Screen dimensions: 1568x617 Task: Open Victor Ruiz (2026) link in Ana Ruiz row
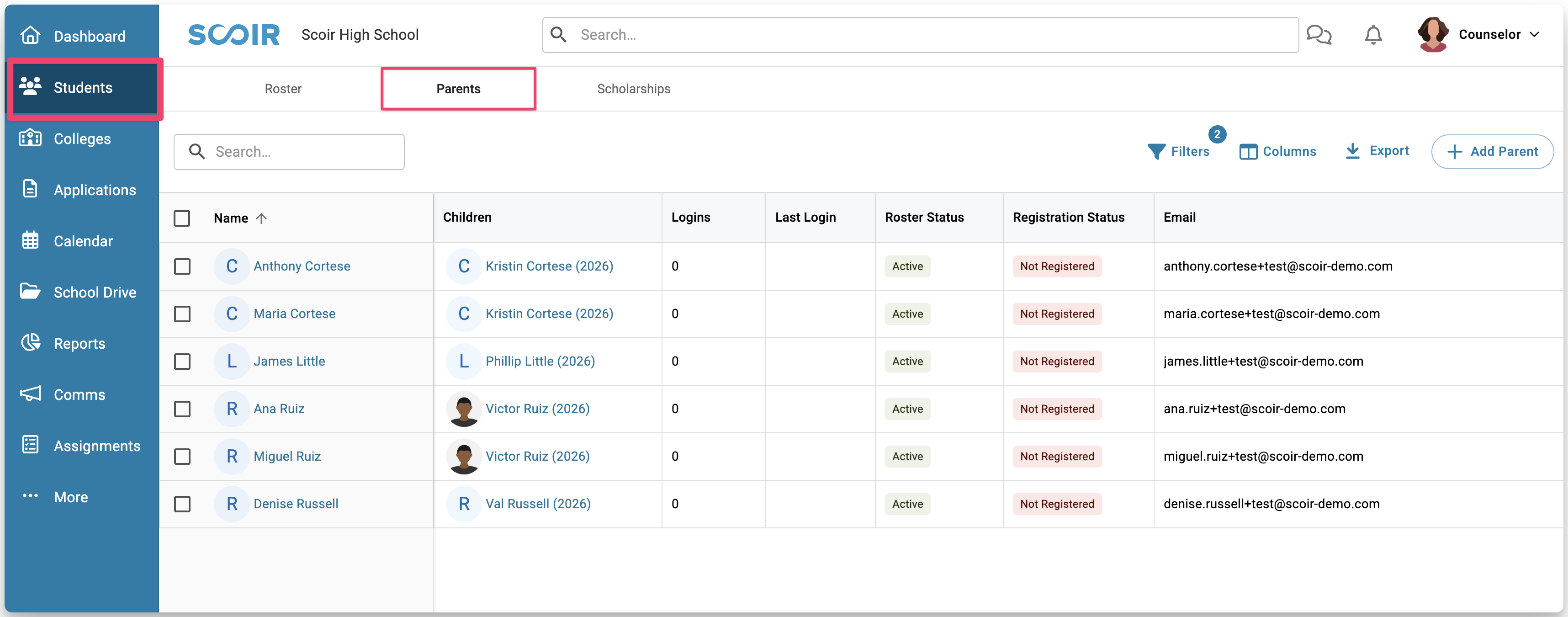(x=537, y=409)
